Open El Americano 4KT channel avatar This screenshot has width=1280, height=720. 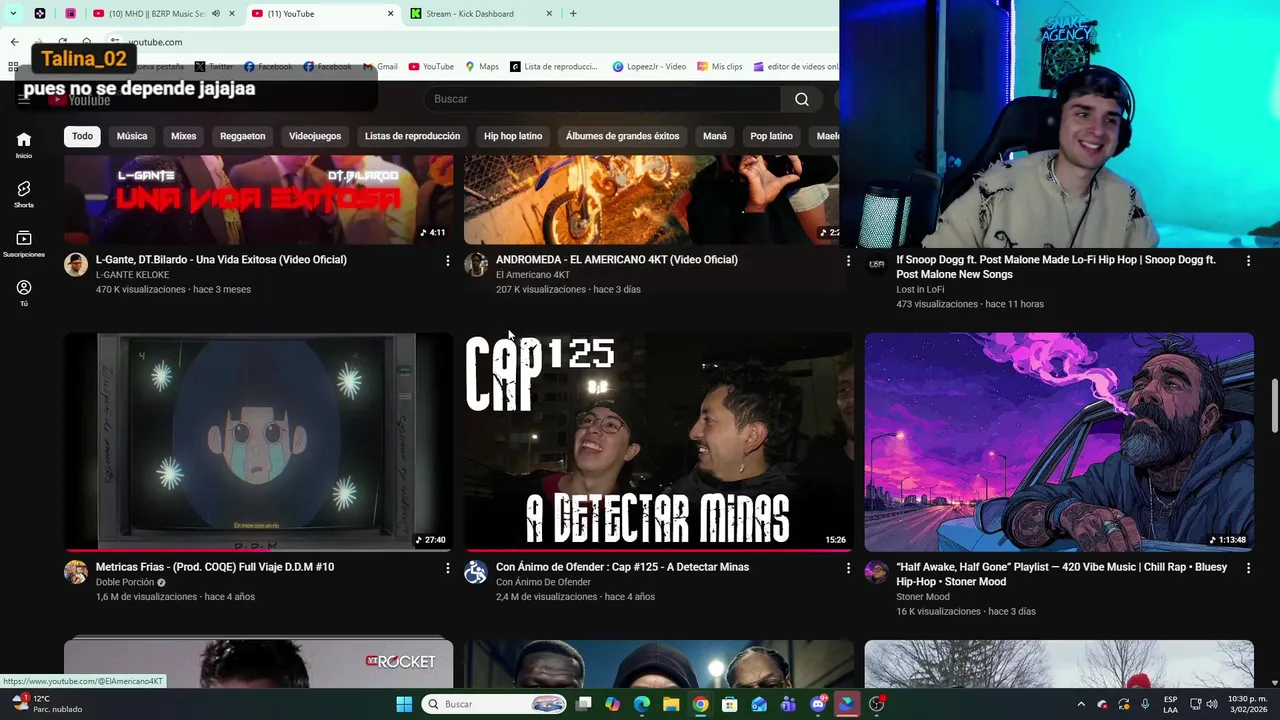476,264
